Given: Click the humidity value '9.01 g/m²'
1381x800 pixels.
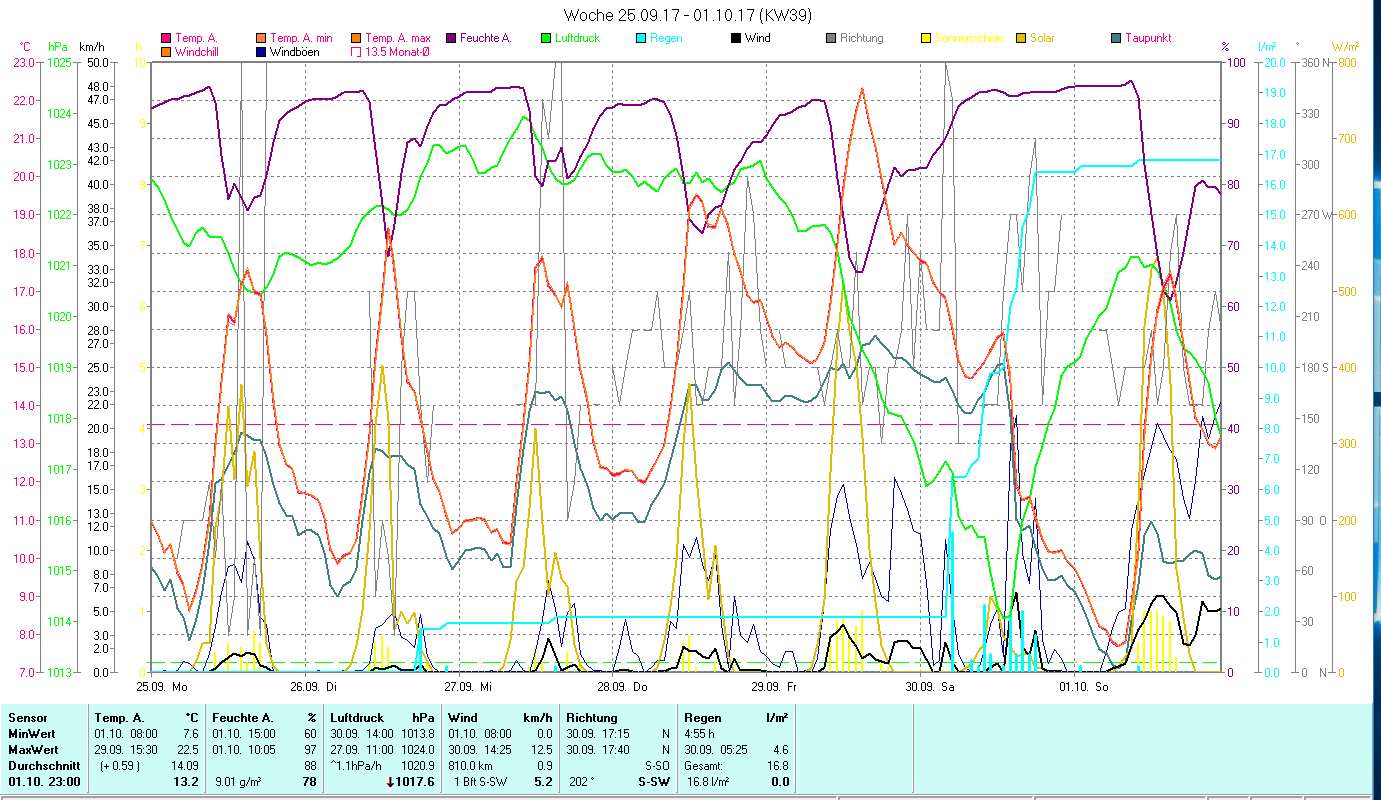Looking at the screenshot, I should click(239, 782).
